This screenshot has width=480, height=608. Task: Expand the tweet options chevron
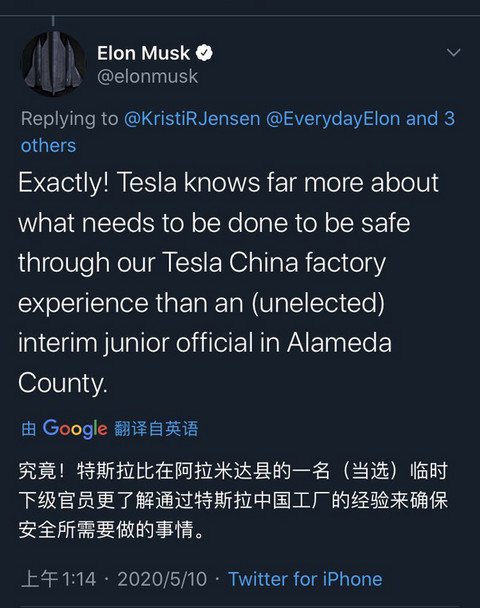point(453,52)
